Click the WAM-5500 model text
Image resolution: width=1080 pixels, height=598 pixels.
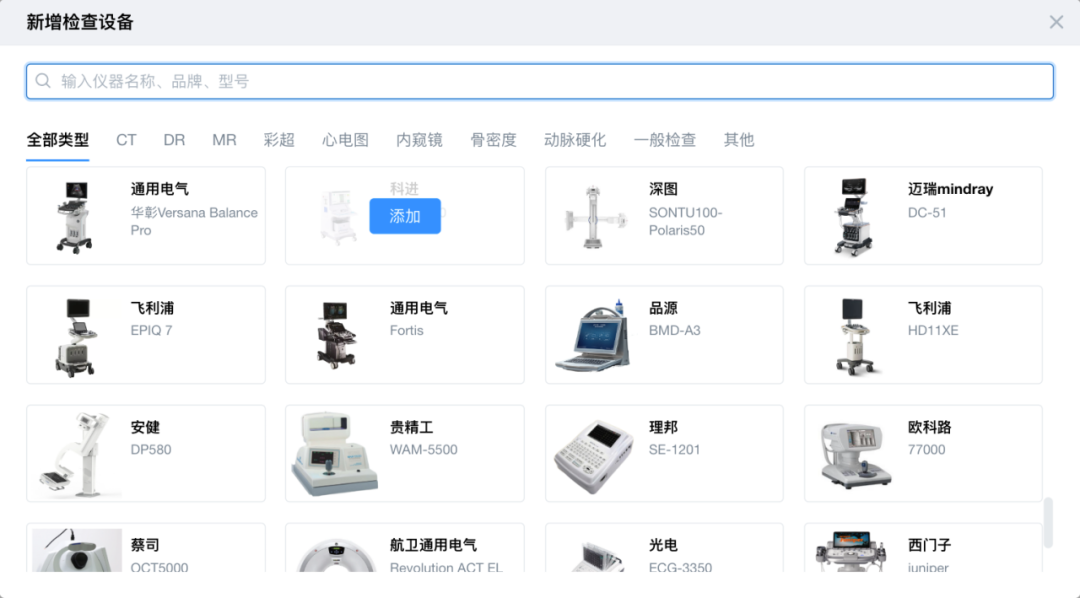coord(424,450)
